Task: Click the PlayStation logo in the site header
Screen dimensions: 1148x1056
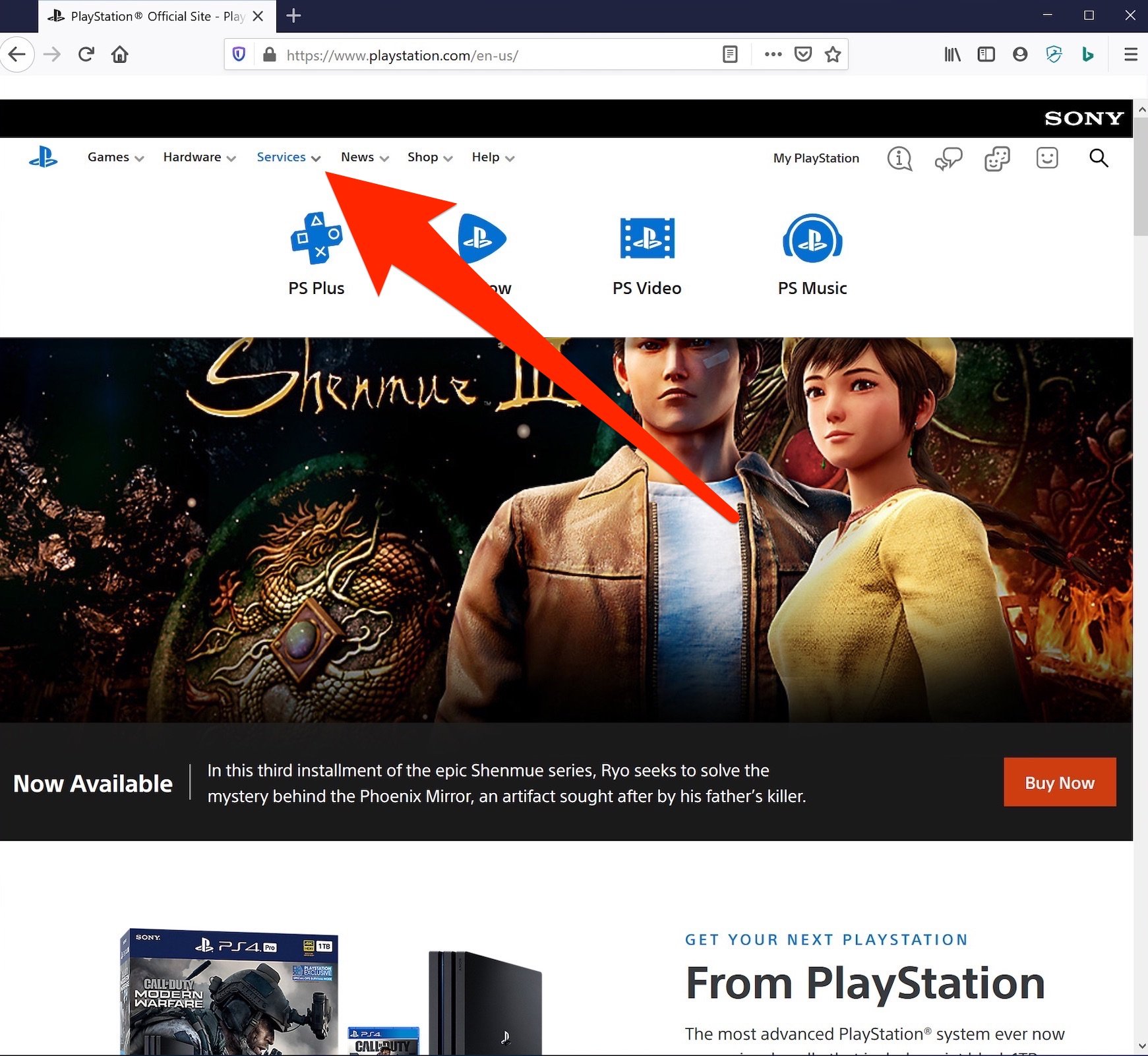Action: [x=44, y=158]
